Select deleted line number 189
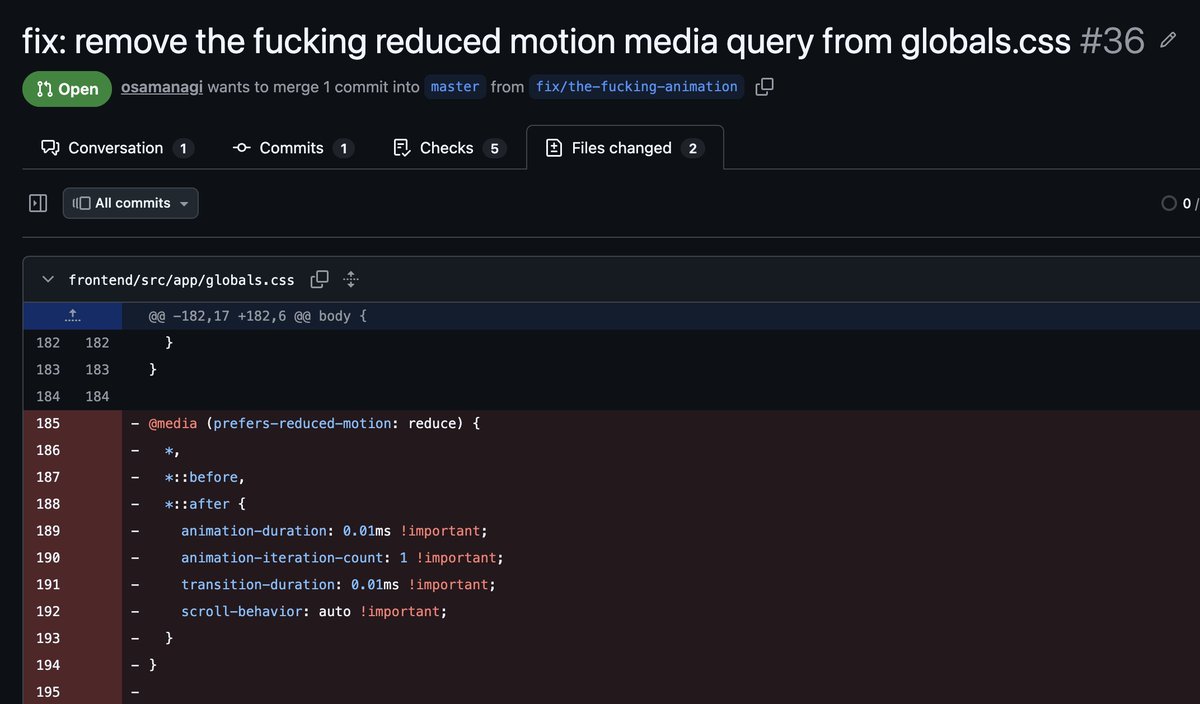1200x704 pixels. (48, 531)
